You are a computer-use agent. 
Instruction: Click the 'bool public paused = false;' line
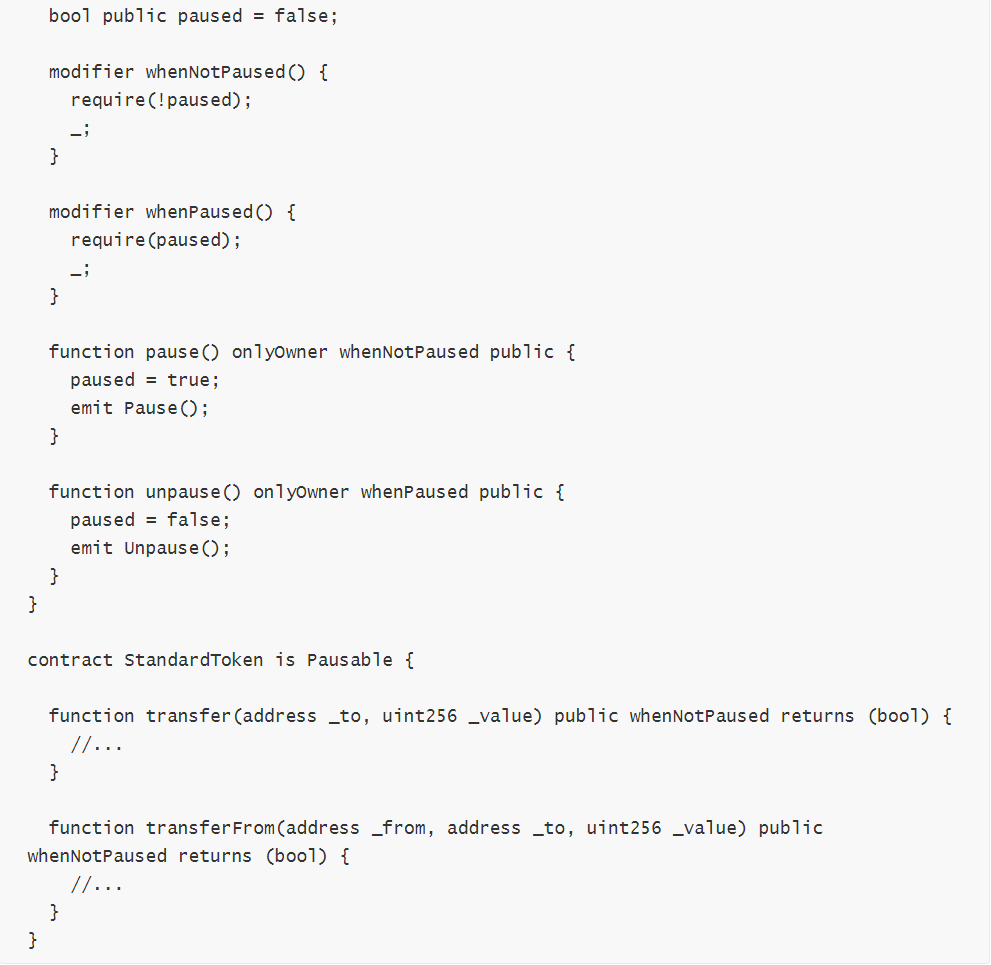coord(193,16)
